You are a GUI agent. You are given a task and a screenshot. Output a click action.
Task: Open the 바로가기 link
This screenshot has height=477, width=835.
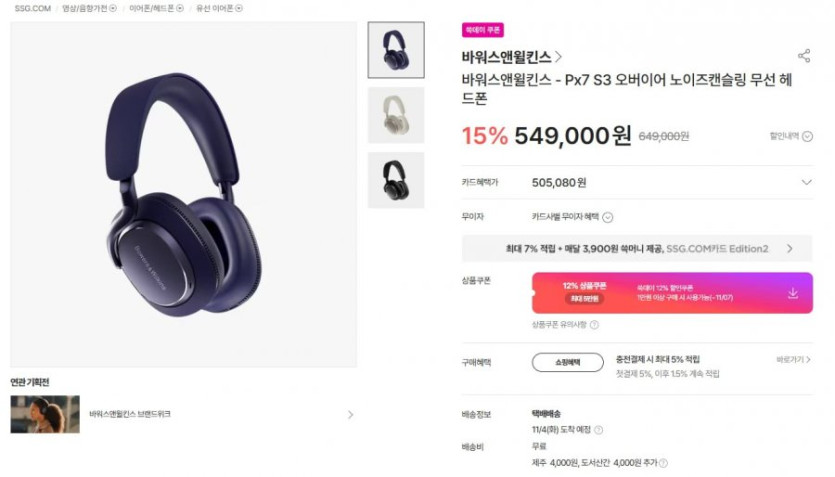point(793,360)
